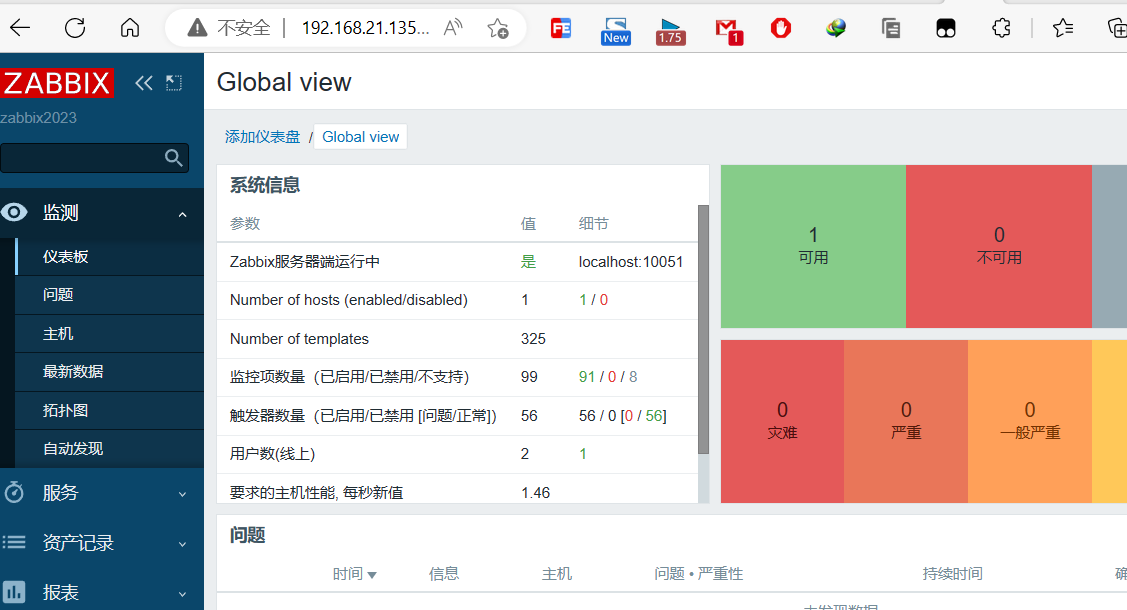Expand the 资产记录 menu section
Viewport: 1127px width, 610px height.
click(x=183, y=545)
